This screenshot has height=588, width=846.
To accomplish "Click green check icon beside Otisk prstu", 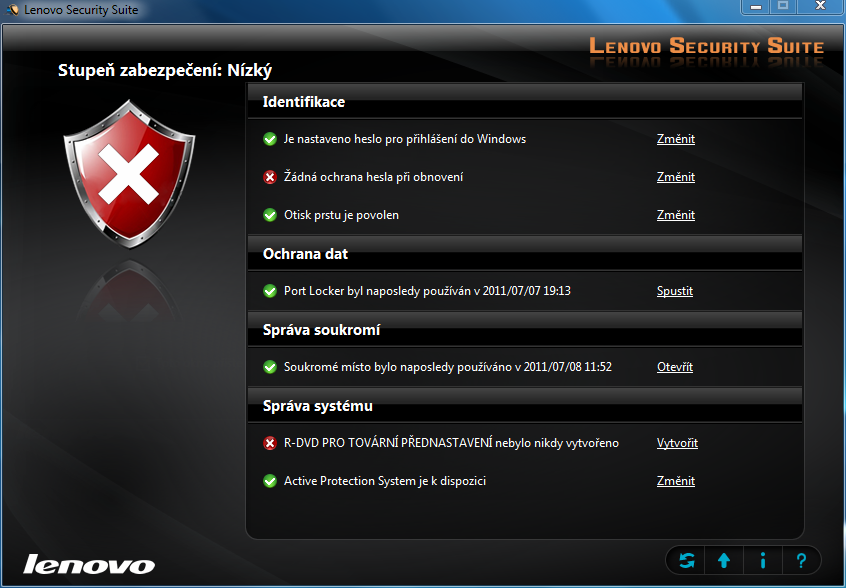I will (x=270, y=215).
